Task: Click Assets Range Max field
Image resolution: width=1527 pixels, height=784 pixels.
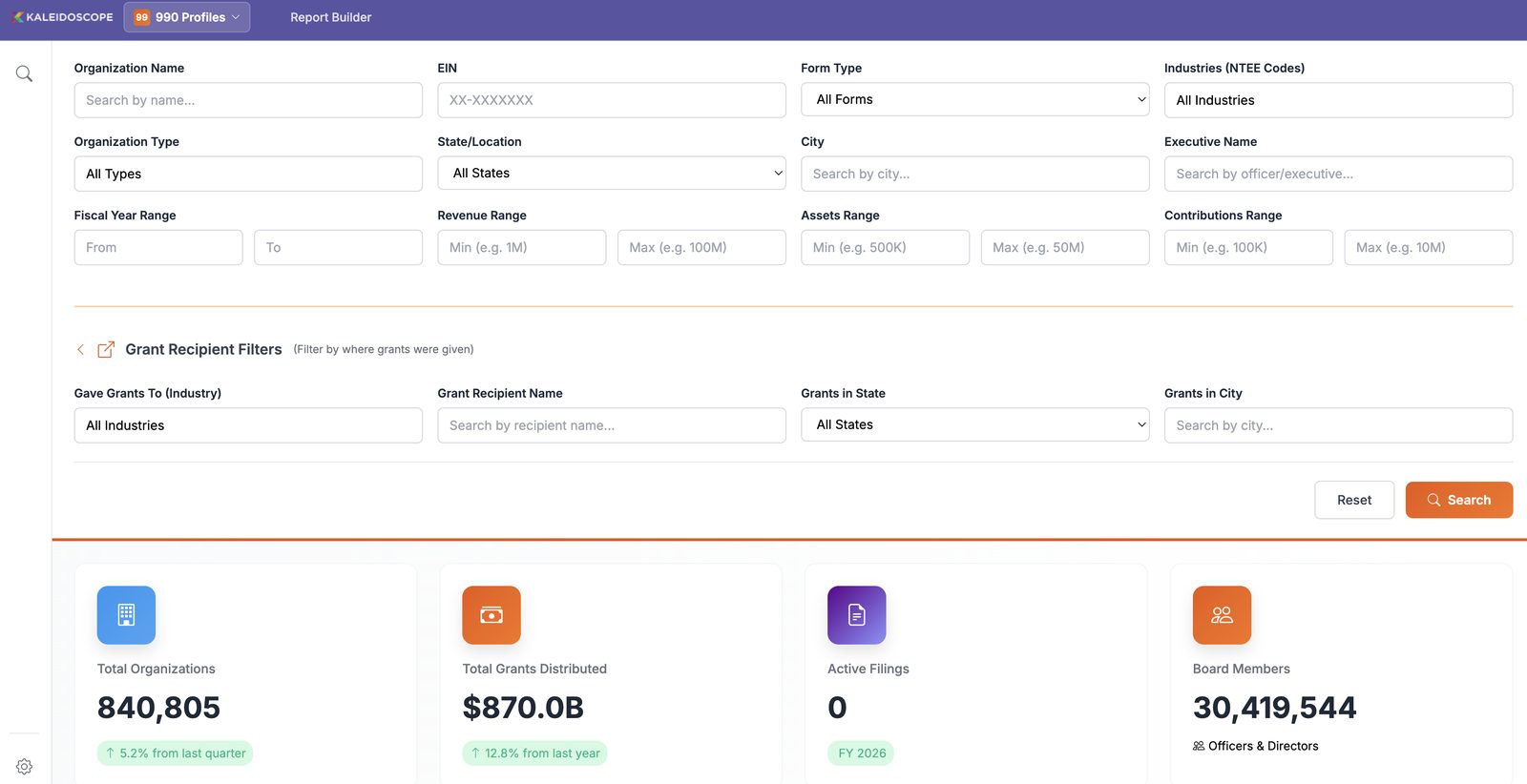Action: pos(1065,247)
